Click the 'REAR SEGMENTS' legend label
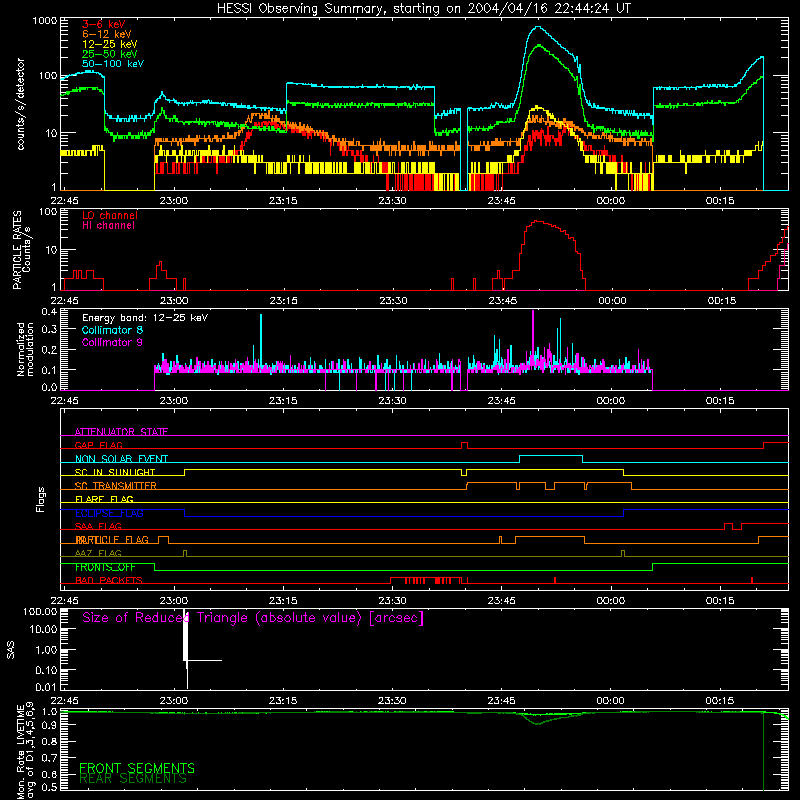 tap(133, 779)
